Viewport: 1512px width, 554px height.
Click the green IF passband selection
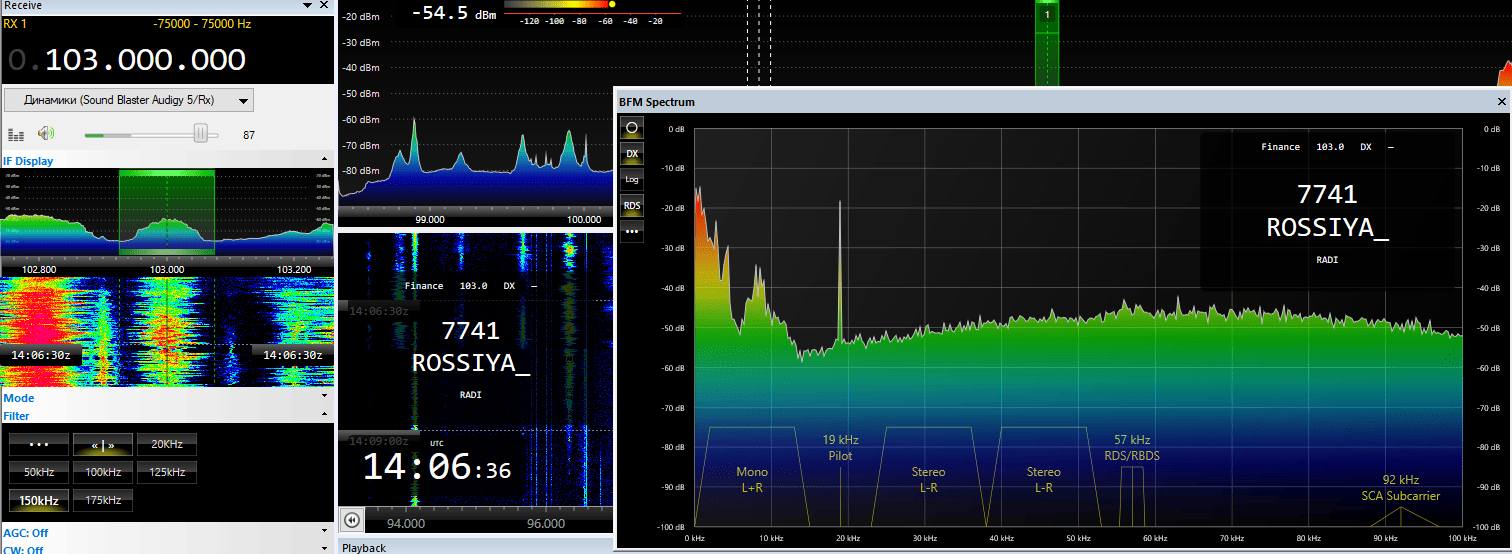[167, 212]
